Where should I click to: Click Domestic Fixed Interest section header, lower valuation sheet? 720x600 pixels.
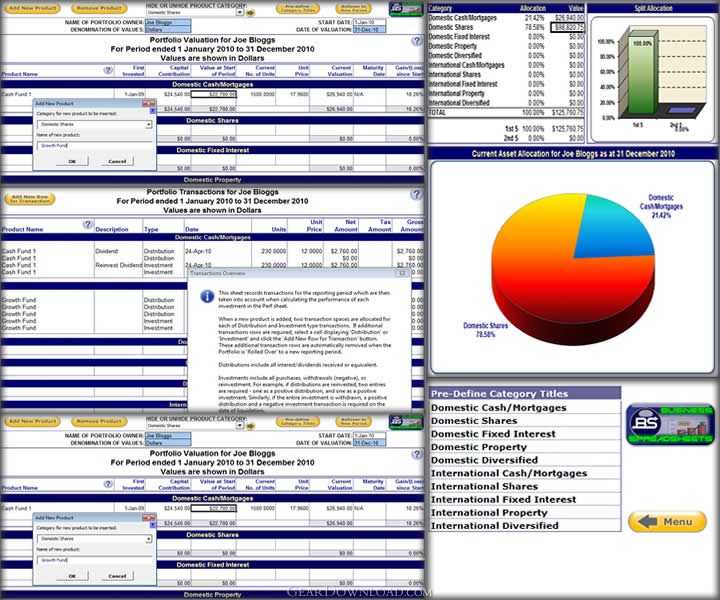pos(212,565)
